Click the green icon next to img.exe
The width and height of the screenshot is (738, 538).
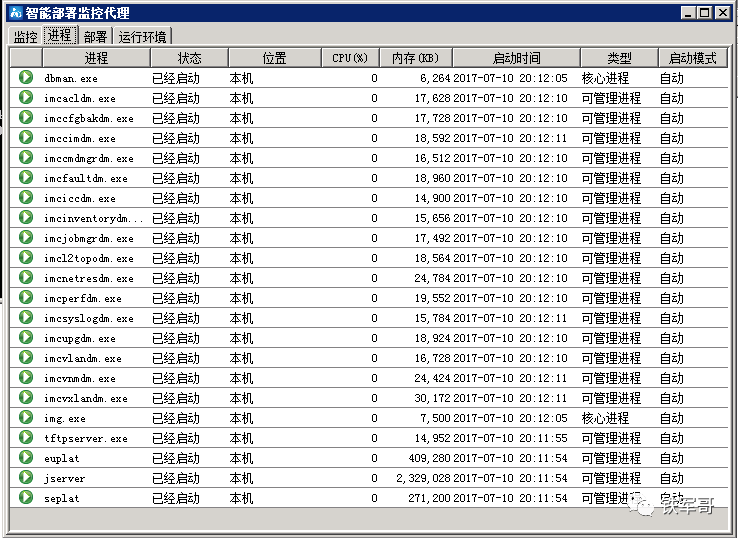tap(26, 418)
